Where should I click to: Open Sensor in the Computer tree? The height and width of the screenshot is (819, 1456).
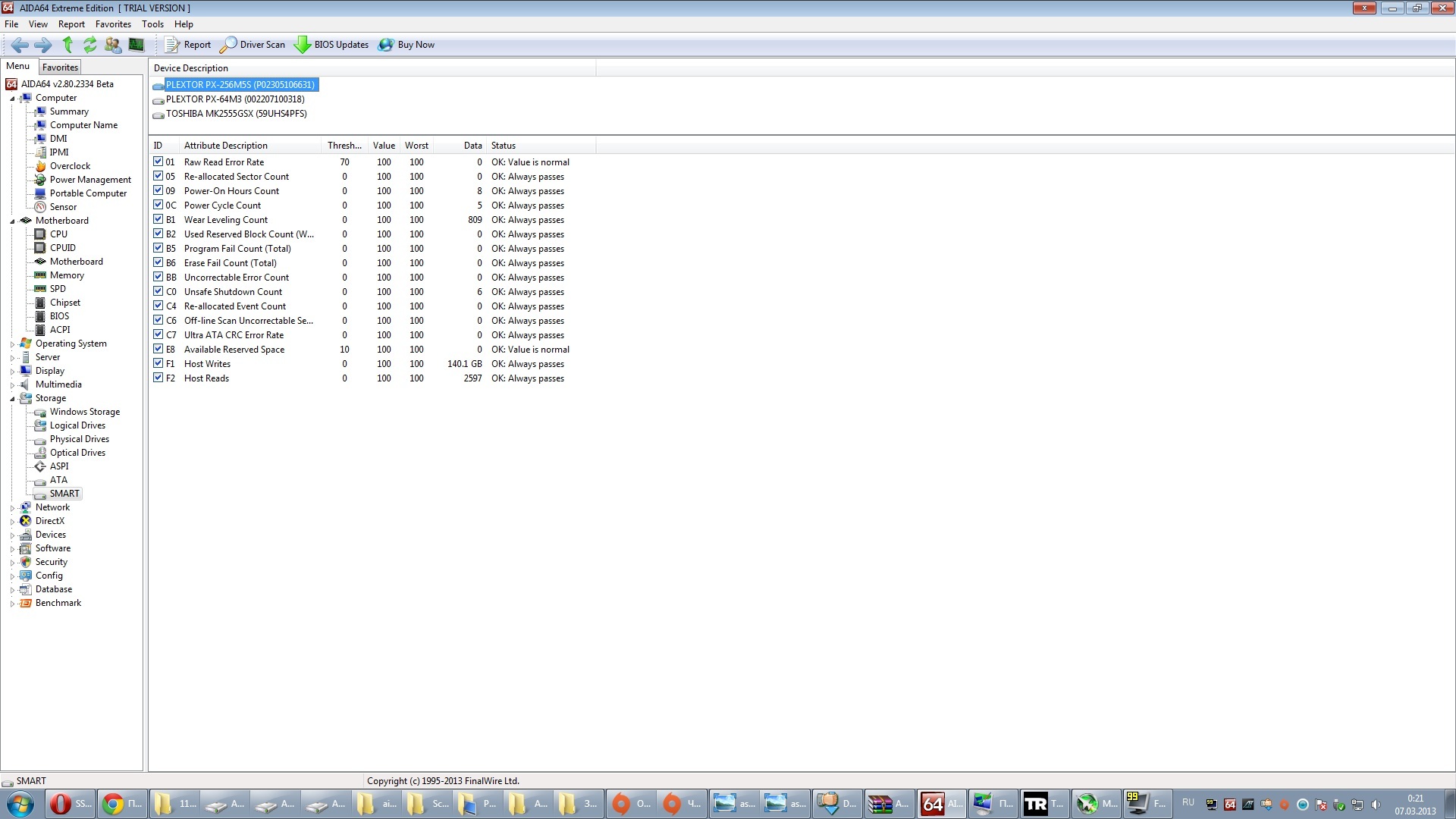[x=63, y=207]
